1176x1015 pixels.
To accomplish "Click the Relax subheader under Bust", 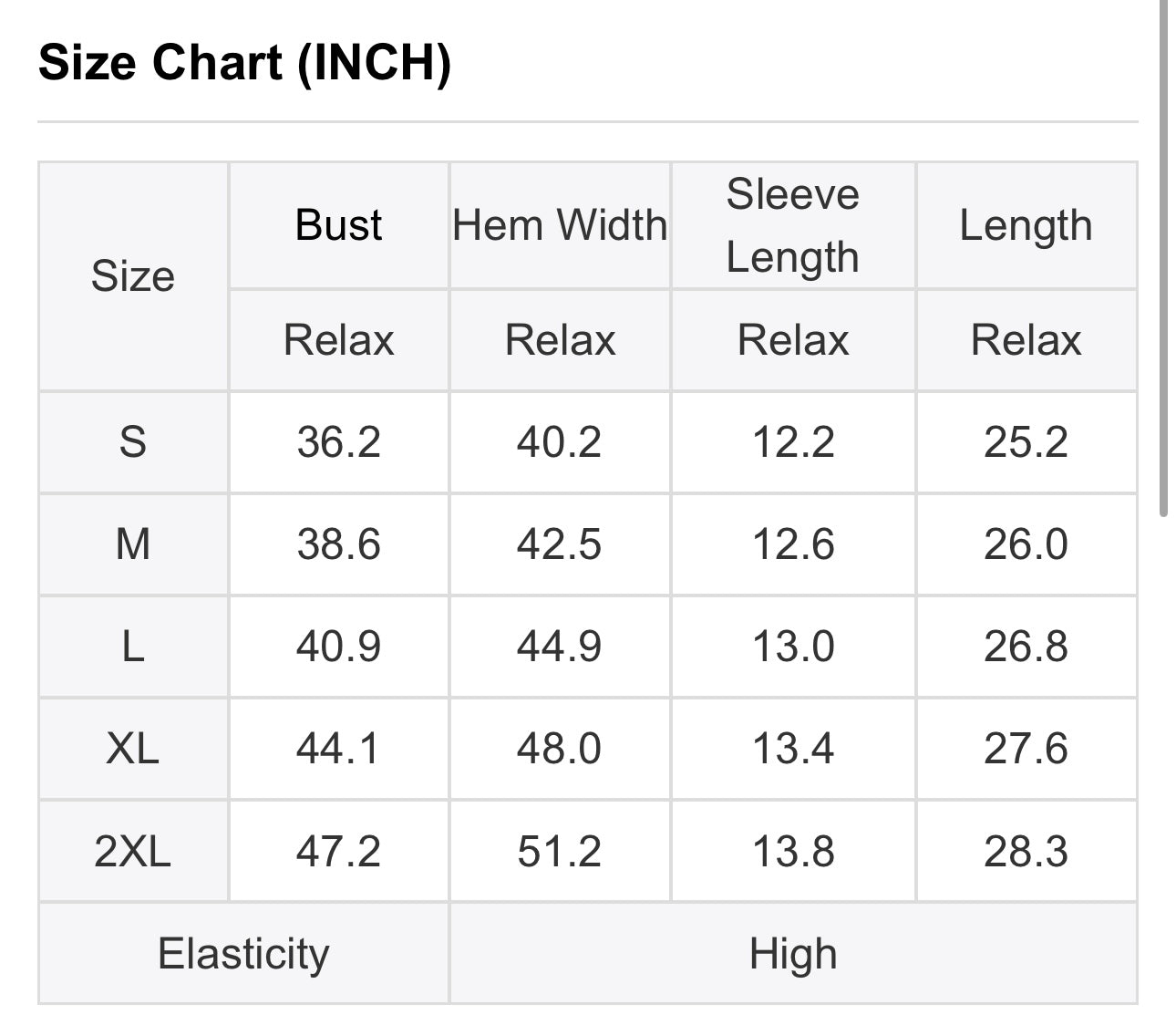I will (x=338, y=340).
